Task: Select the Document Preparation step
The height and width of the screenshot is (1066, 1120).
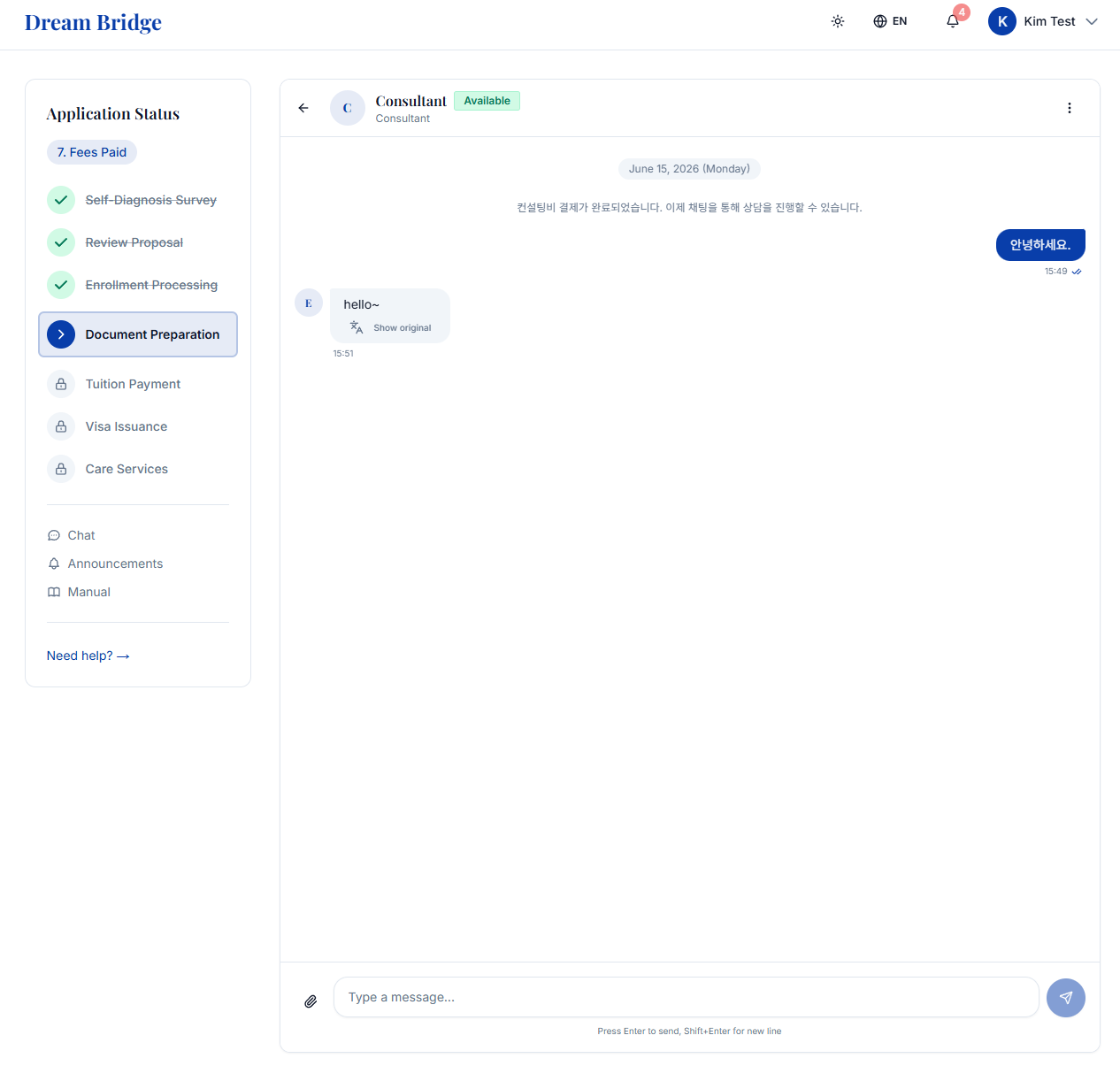Action: (138, 334)
